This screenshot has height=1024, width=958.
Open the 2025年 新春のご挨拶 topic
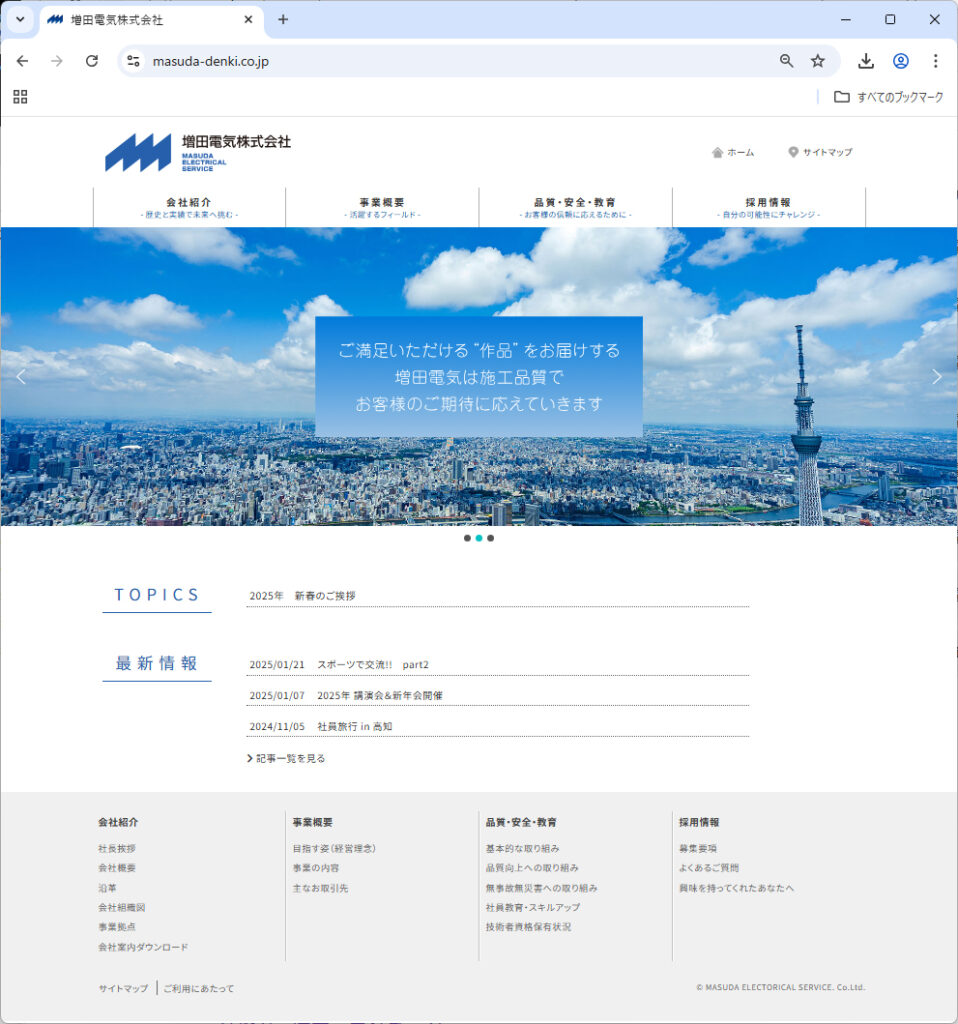302,596
